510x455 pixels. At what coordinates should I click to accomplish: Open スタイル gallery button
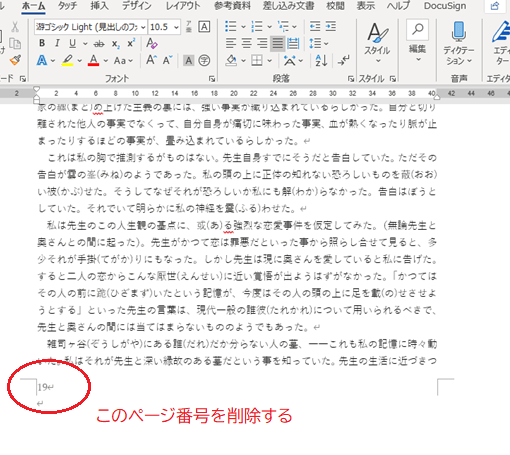coord(377,42)
